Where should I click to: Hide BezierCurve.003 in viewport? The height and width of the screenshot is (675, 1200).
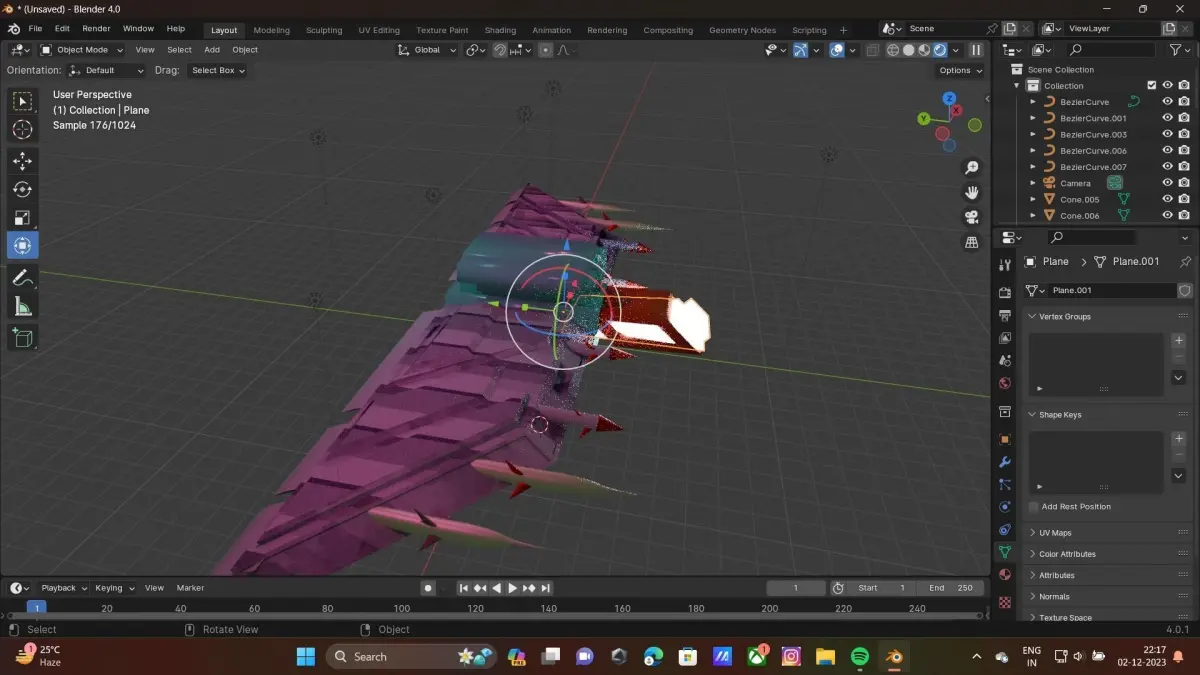pos(1167,134)
